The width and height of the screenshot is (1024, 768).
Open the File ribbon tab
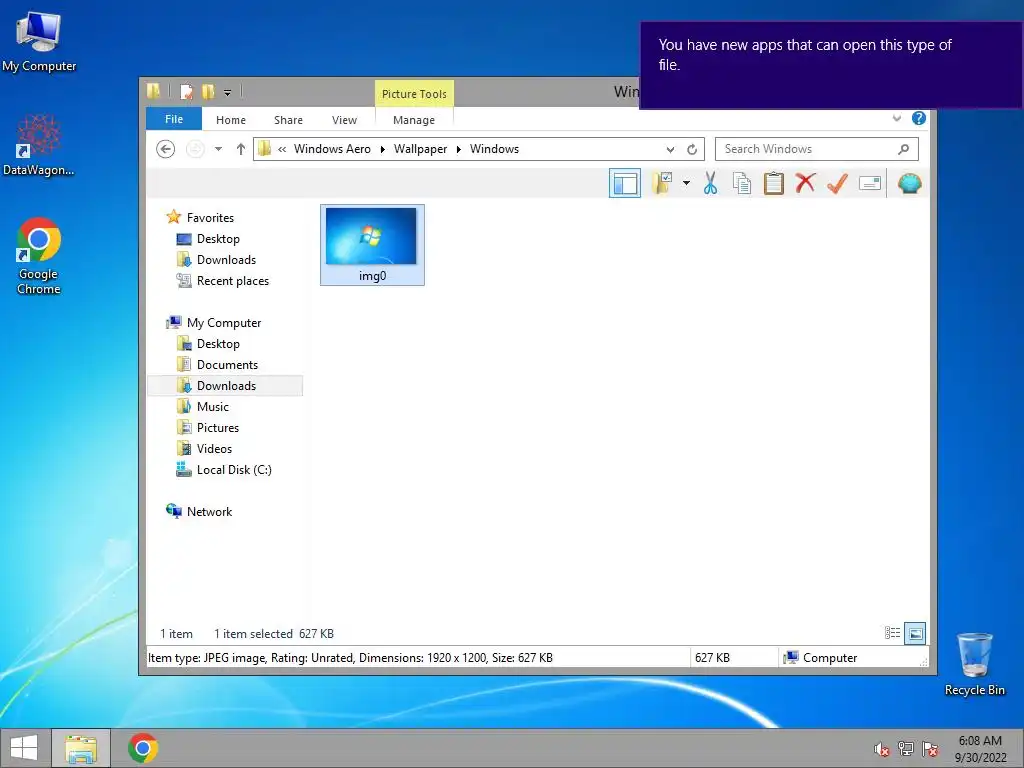pos(174,119)
